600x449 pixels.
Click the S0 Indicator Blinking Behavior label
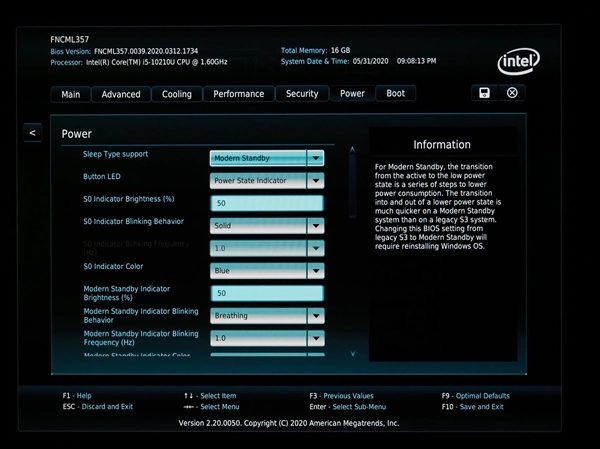pos(134,221)
